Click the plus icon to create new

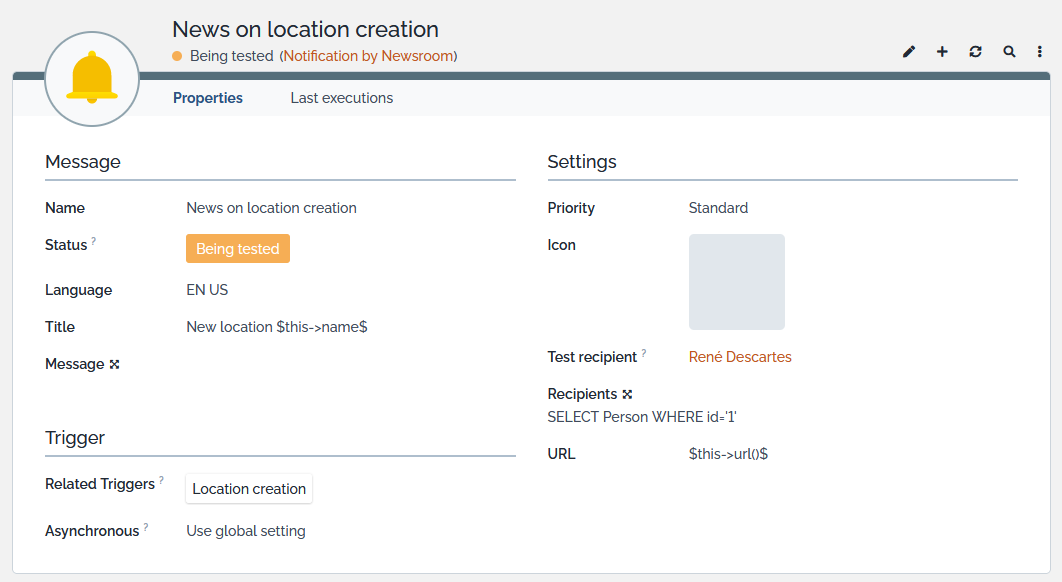click(x=942, y=52)
